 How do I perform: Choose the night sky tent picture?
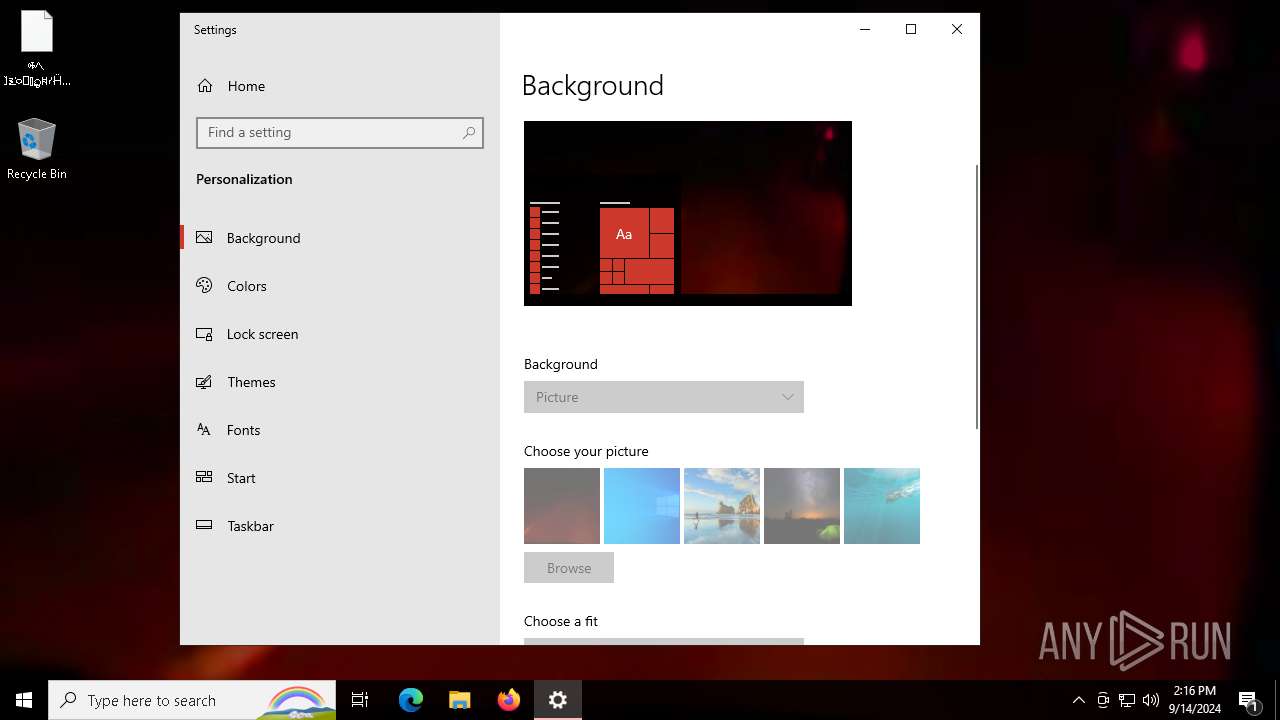802,506
